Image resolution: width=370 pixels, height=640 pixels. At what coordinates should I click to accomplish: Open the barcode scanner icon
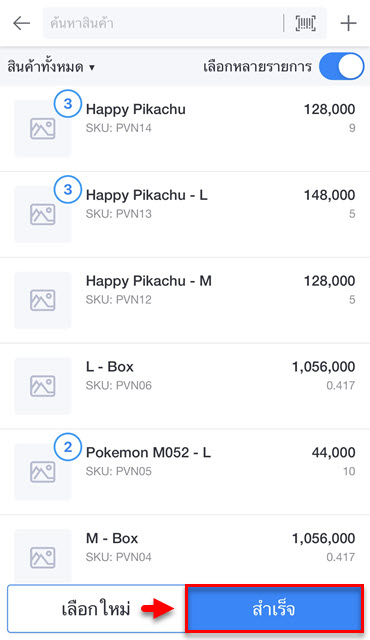click(x=306, y=23)
